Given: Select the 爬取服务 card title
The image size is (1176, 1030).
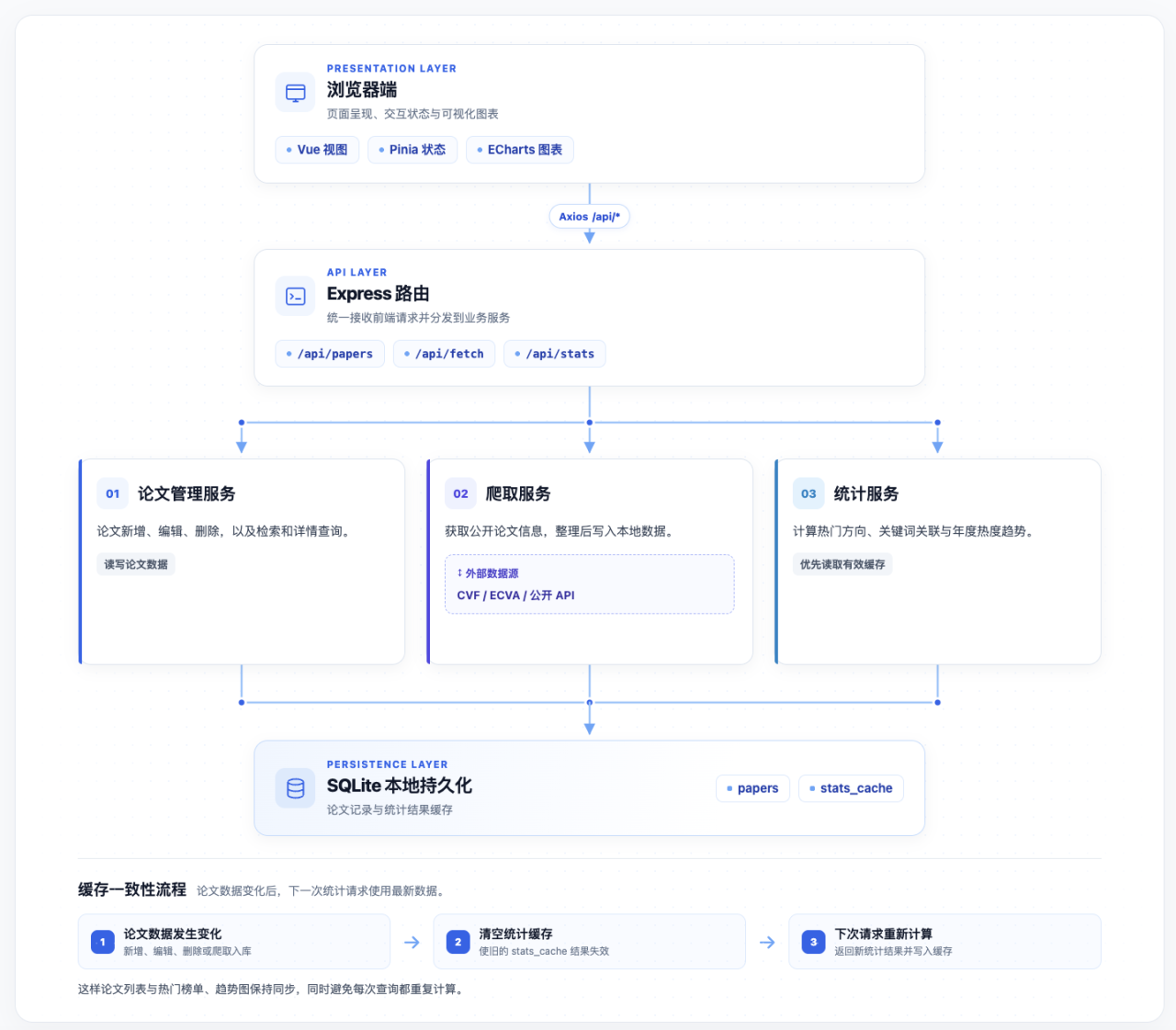Looking at the screenshot, I should click(x=518, y=493).
